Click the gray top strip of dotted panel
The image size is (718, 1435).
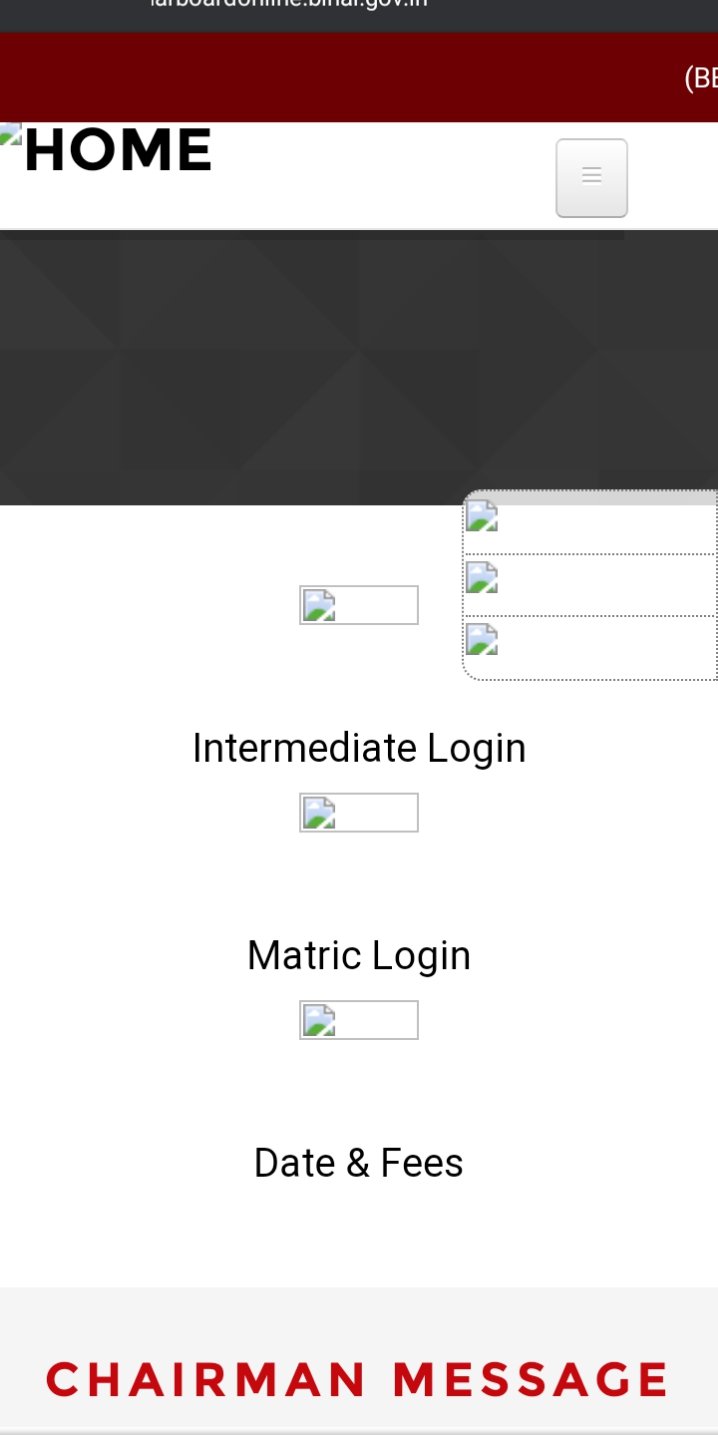590,497
